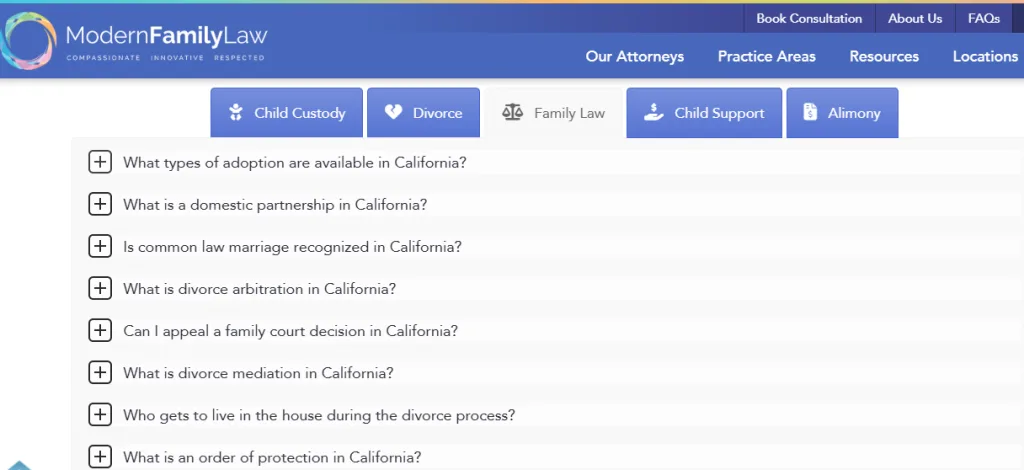Screen dimensions: 1024x470
Task: Open Practice Areas menu
Action: 767,56
